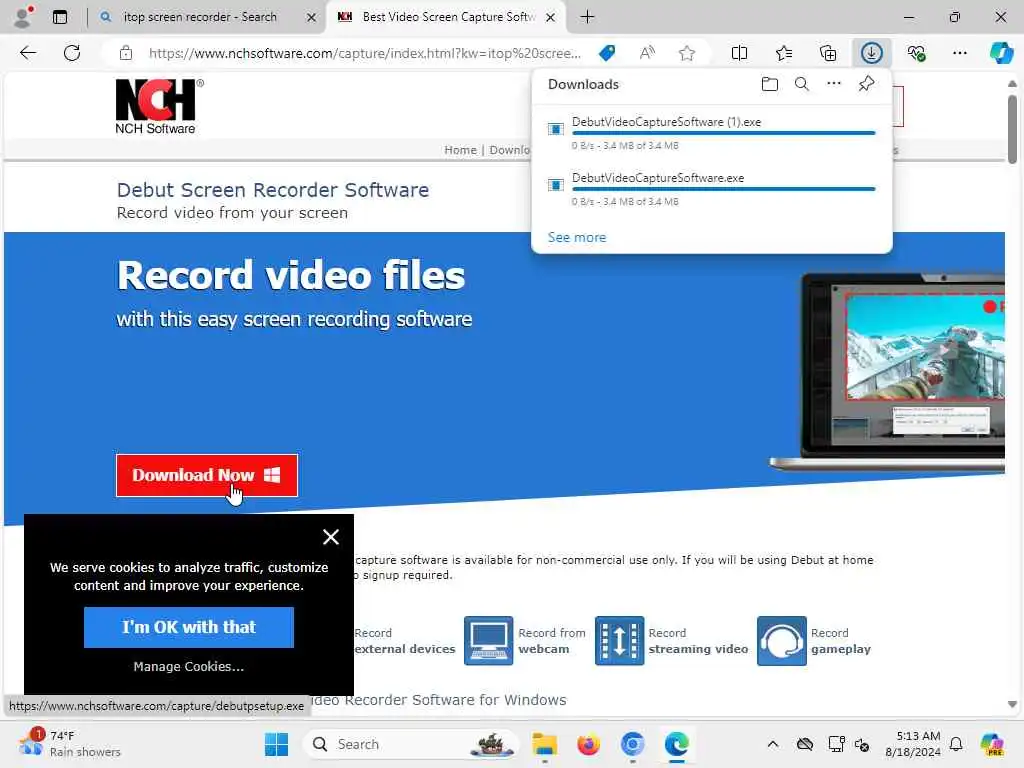The image size is (1024, 768).
Task: Close the cookie banner with X
Action: click(330, 537)
